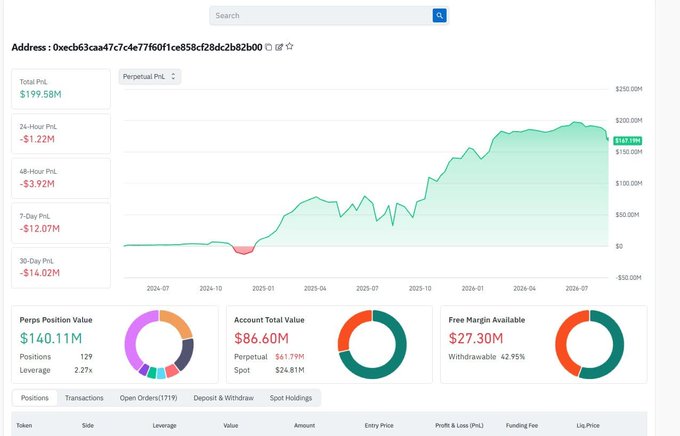Viewport: 680px width, 436px height.
Task: Click the $86.60M account total value
Action: (262, 338)
